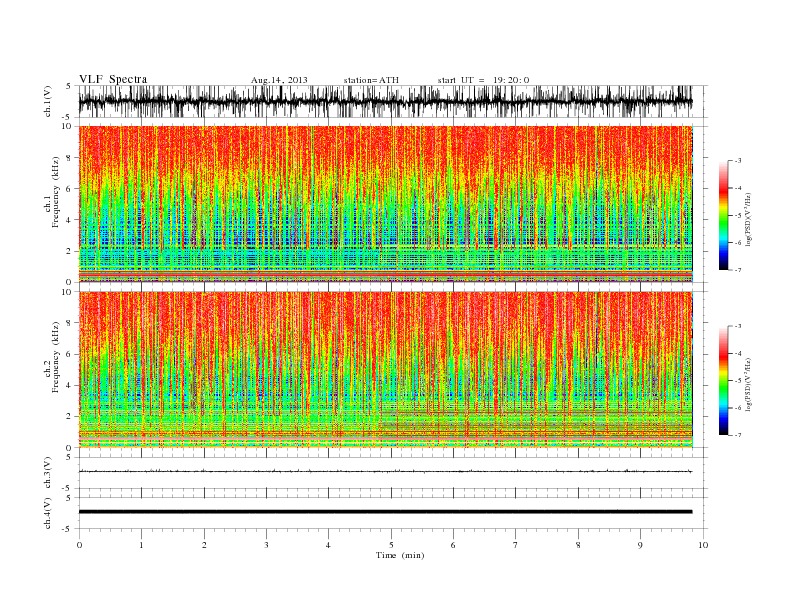Click the thick ch.4 waveform trace
Viewport: 792px width, 612px height.
point(385,512)
